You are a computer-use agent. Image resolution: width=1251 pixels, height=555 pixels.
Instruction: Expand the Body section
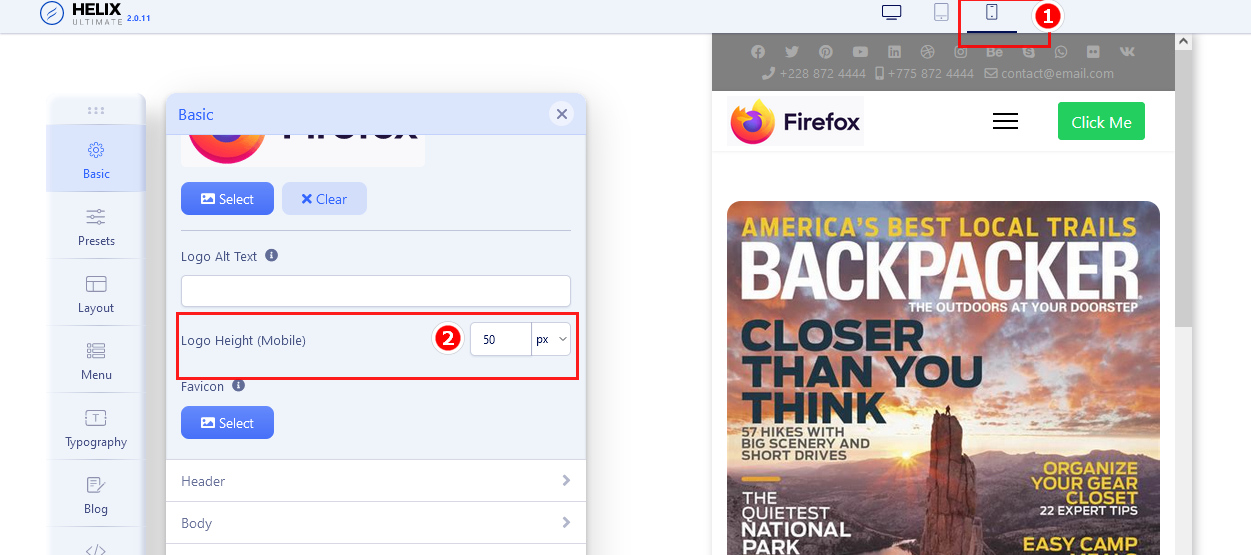tap(376, 523)
